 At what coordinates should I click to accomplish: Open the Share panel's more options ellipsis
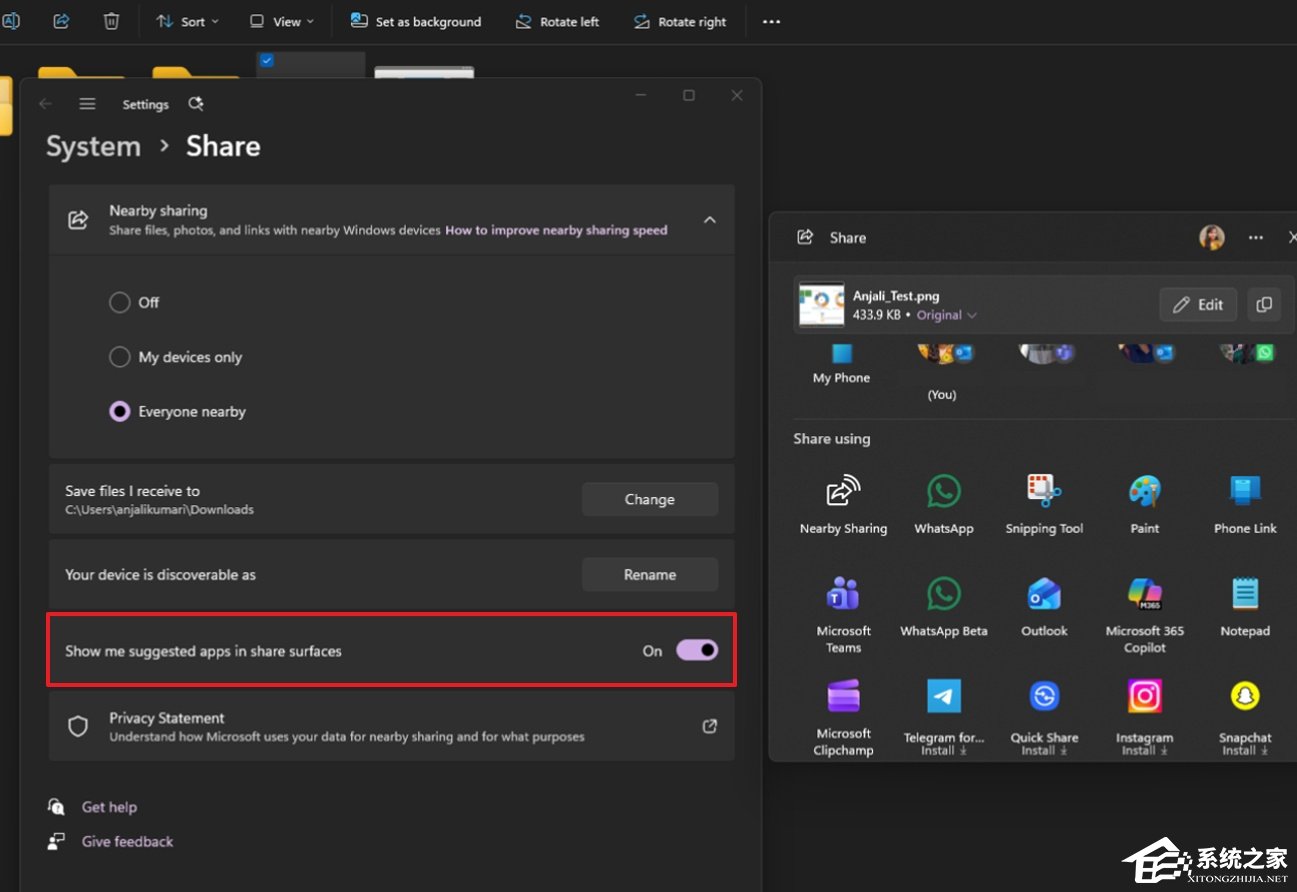pyautogui.click(x=1256, y=238)
